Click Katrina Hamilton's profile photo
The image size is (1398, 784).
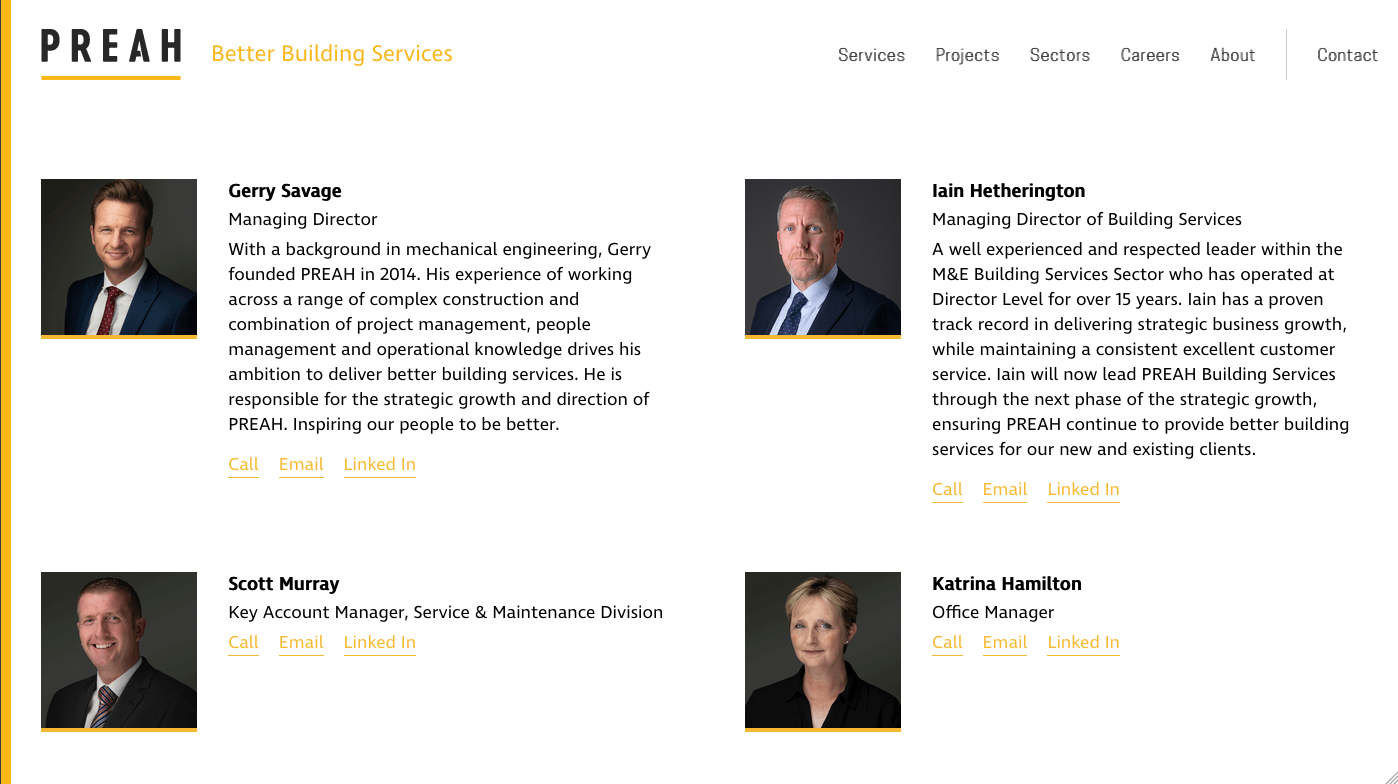click(822, 650)
